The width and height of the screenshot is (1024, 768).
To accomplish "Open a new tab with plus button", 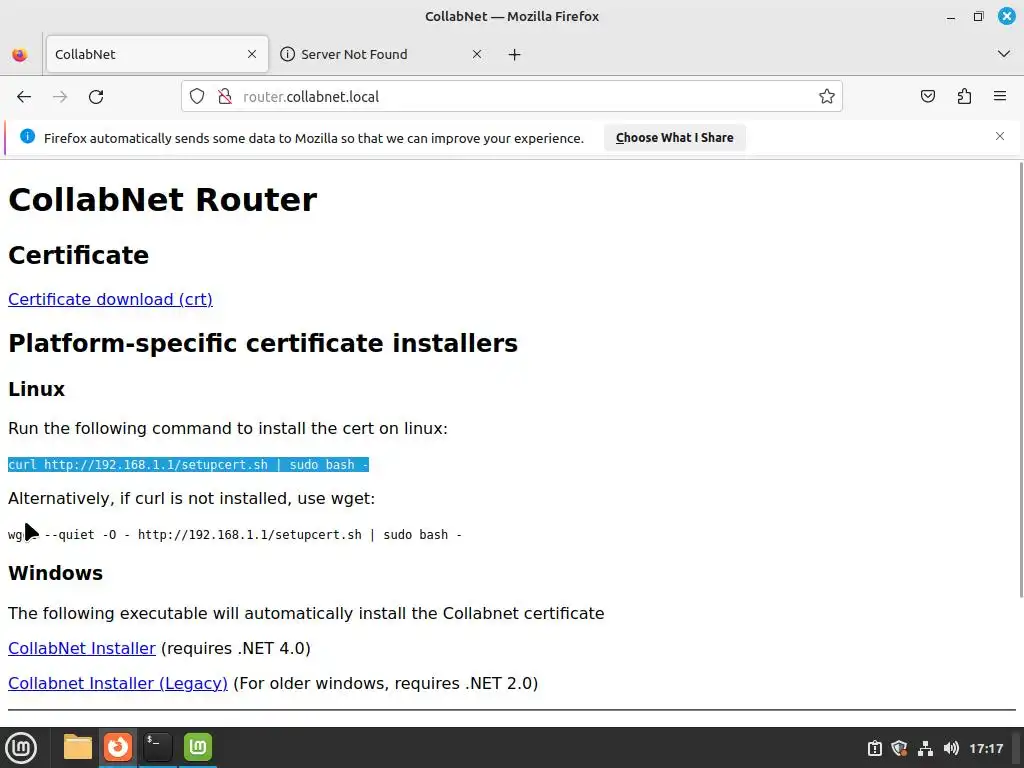I will (515, 54).
